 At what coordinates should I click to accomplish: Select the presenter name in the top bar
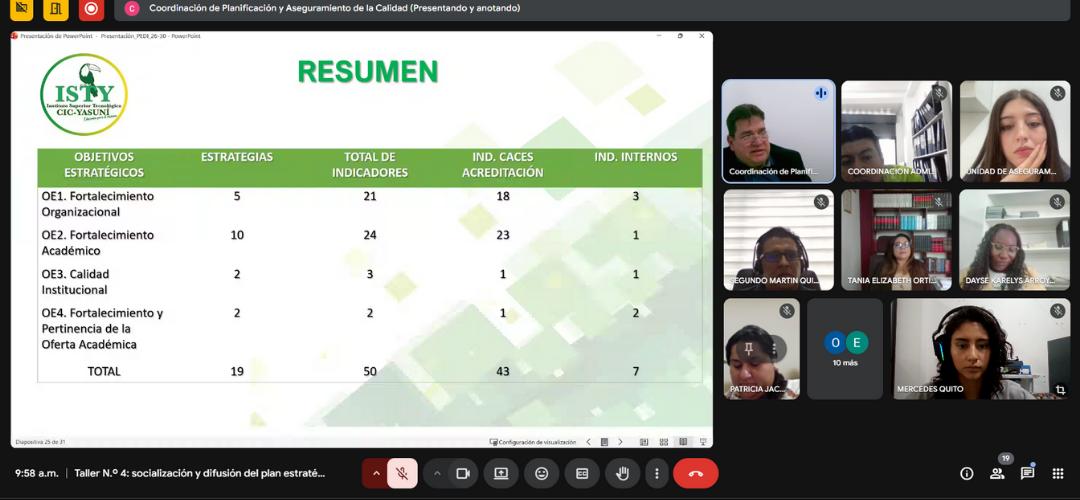point(334,8)
